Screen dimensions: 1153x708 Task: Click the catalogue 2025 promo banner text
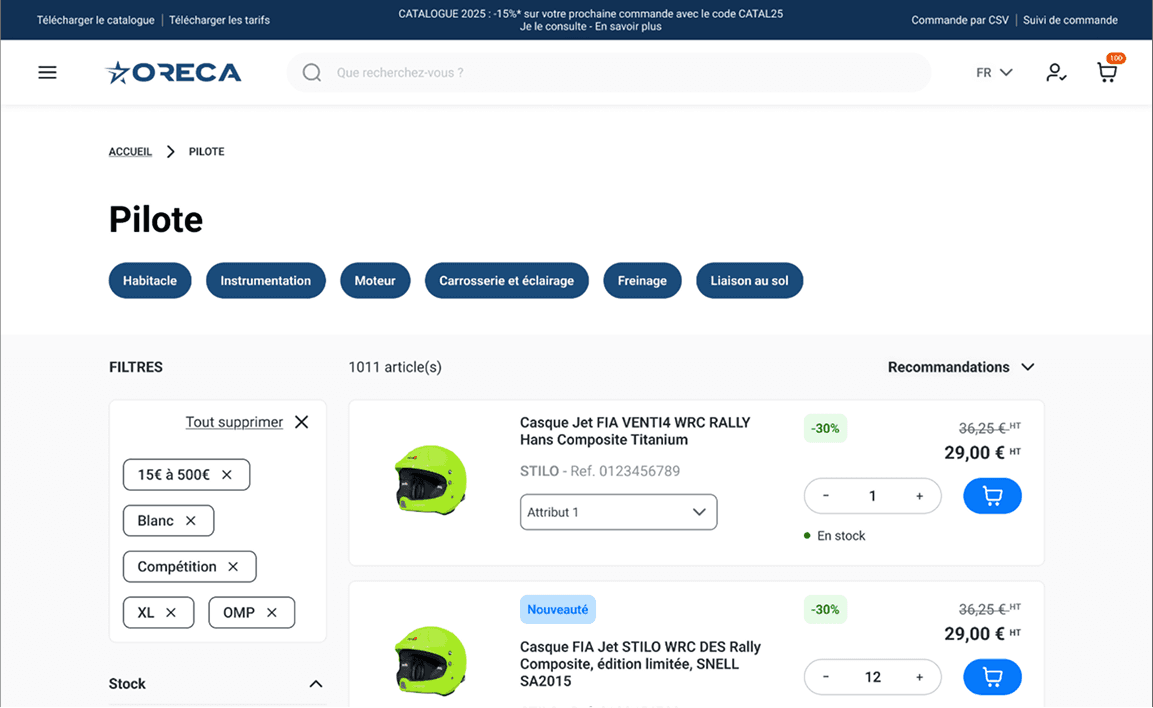click(x=590, y=20)
